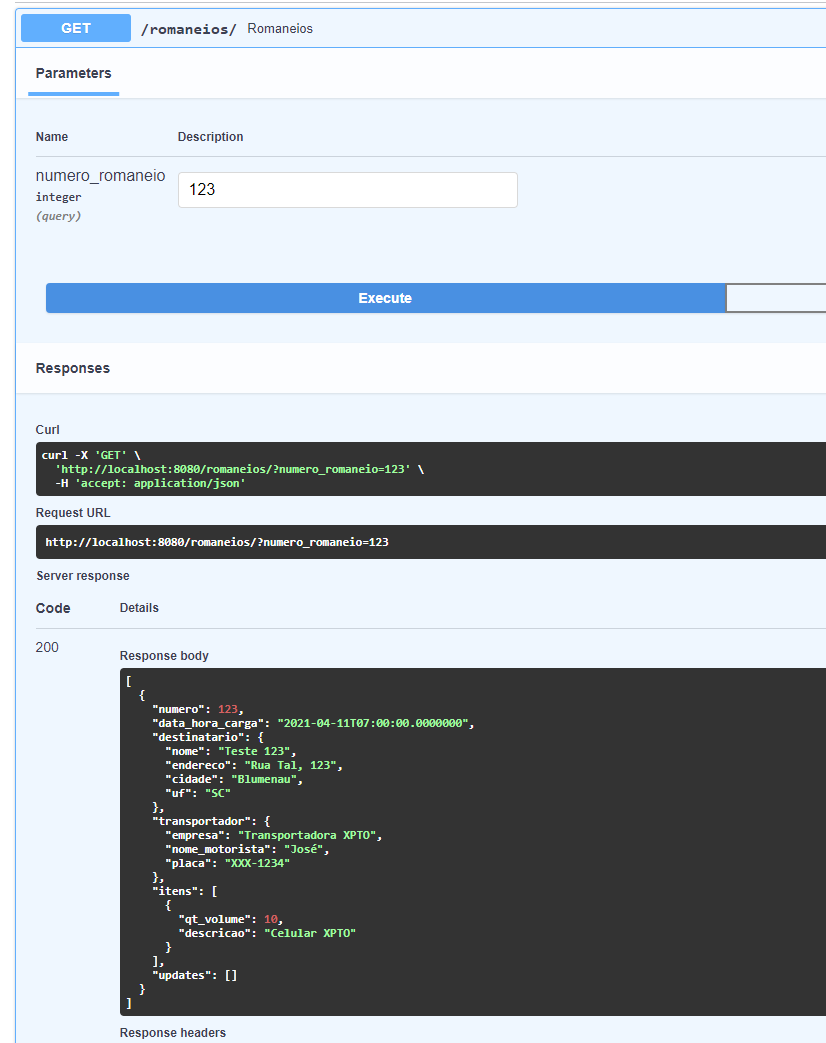Screen dimensions: 826x1043
Task: Click the curl -X 'GET' command line
Action: pyautogui.click(x=91, y=455)
